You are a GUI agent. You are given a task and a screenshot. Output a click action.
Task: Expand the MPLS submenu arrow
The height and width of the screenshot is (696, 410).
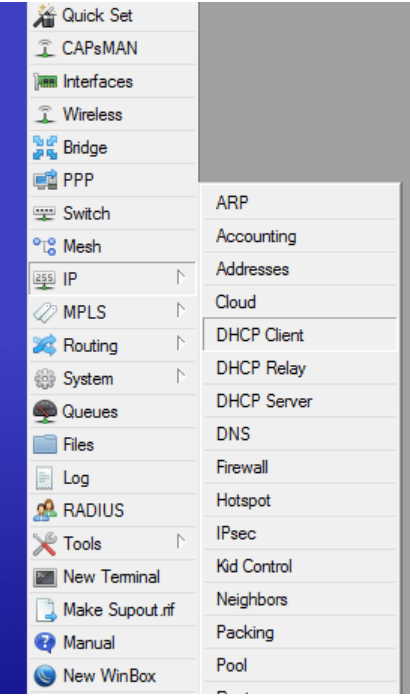point(180,311)
